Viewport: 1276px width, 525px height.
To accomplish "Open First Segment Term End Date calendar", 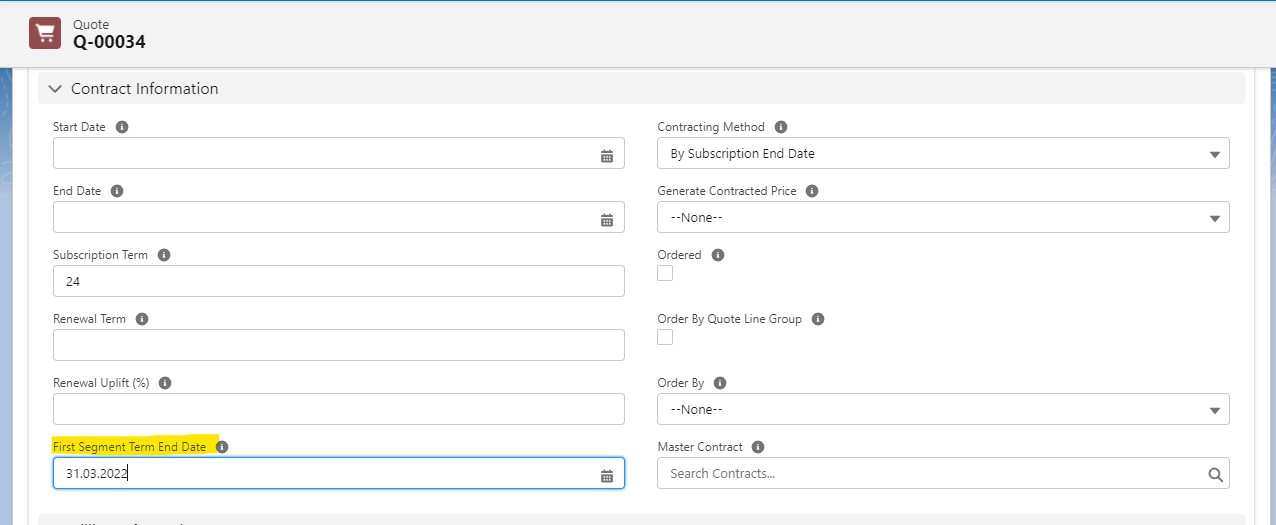I will click(x=606, y=475).
